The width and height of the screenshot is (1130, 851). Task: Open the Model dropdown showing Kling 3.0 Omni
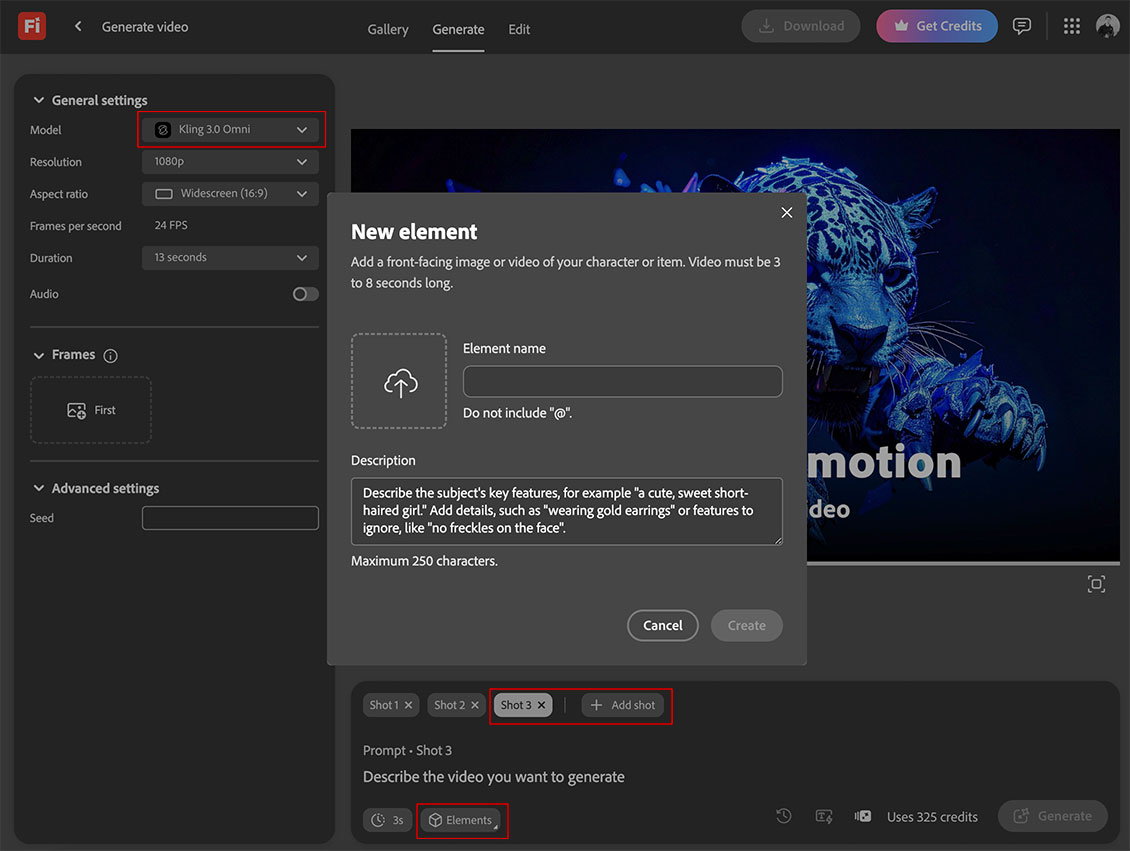pos(230,130)
